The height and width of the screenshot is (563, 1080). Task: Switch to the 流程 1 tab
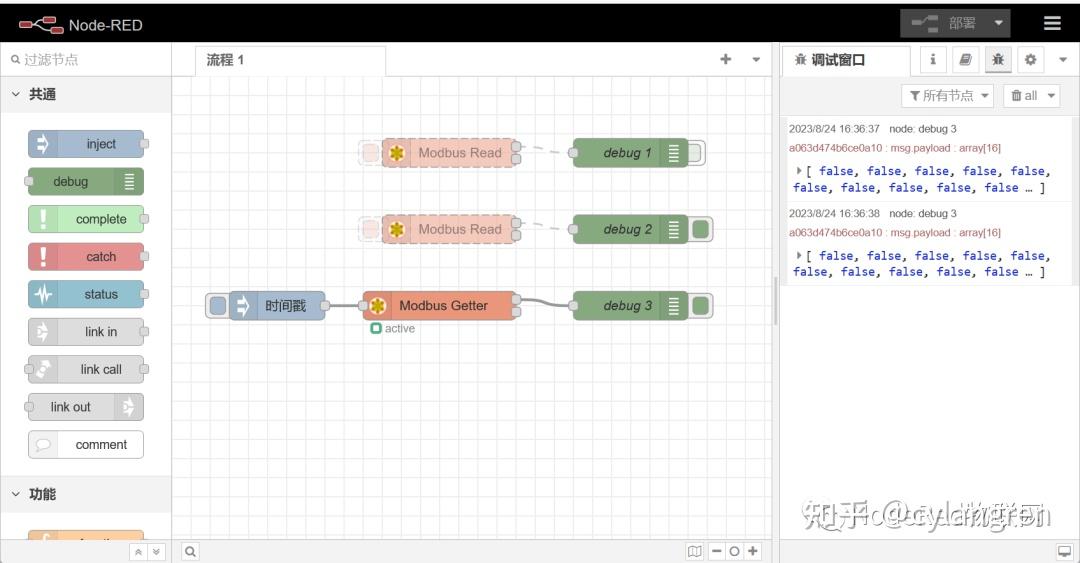pyautogui.click(x=225, y=60)
